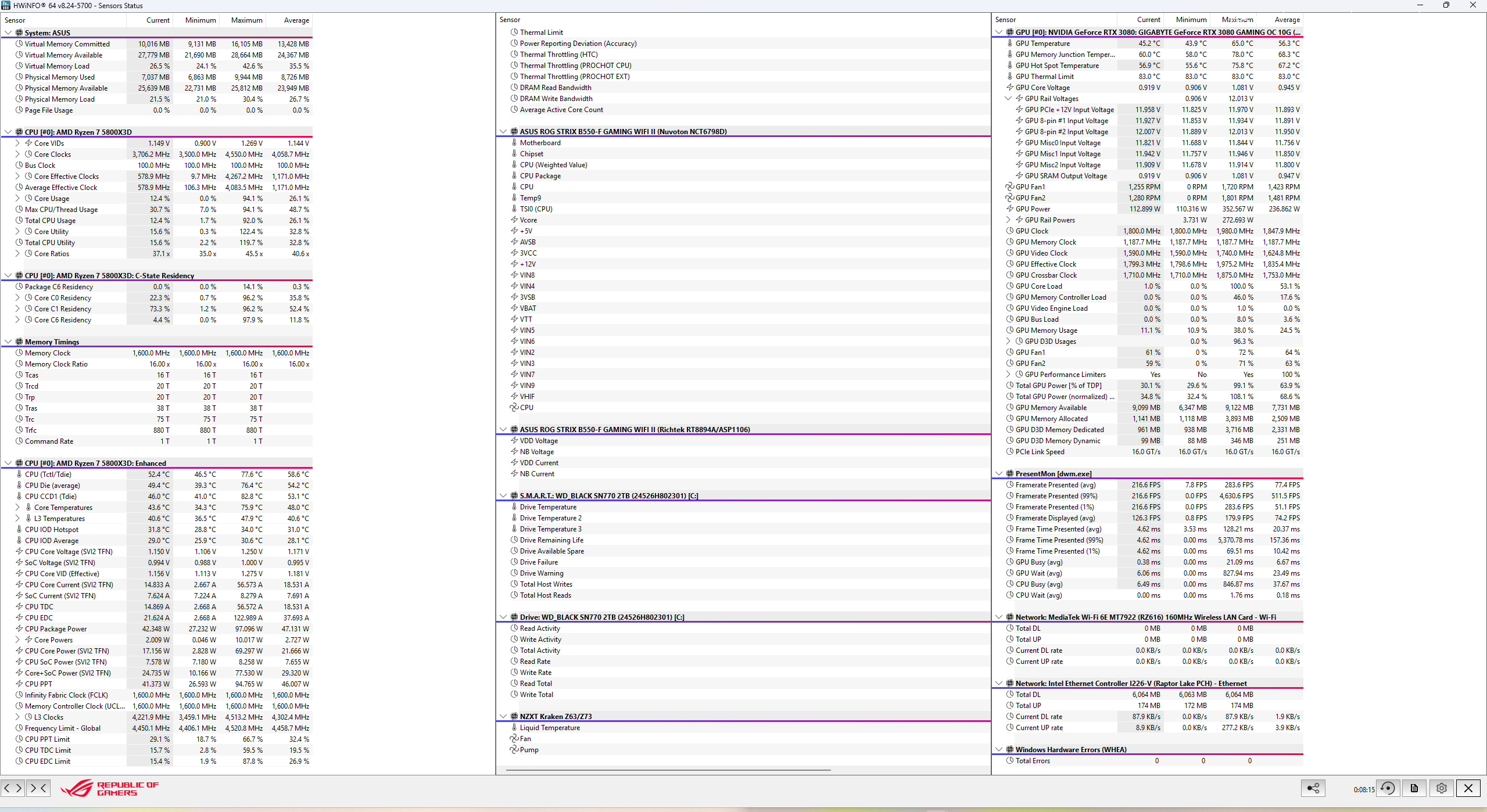The image size is (1487, 812).
Task: Select the Thermal Limit sensor icon
Action: click(514, 33)
